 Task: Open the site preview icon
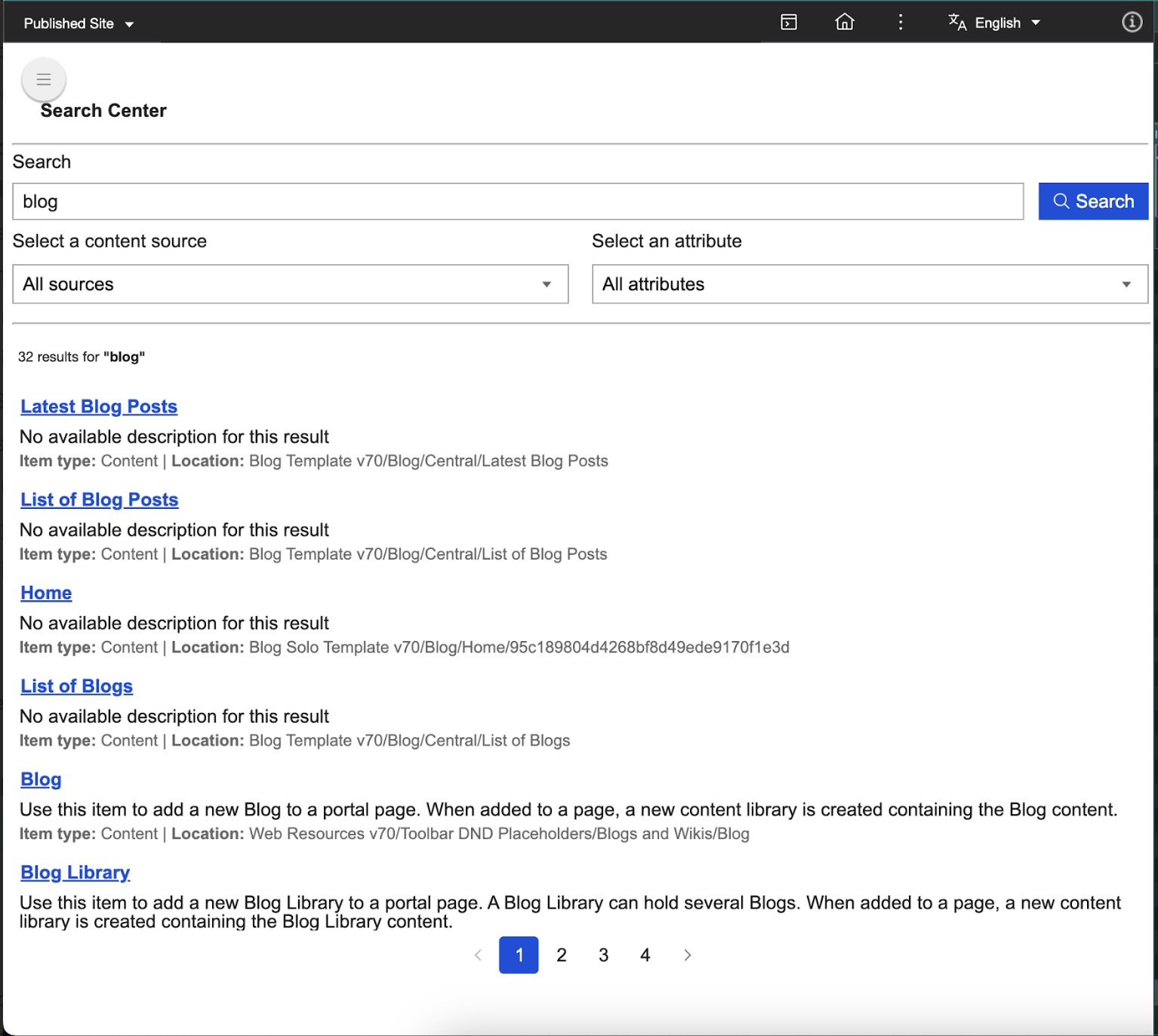pos(788,22)
